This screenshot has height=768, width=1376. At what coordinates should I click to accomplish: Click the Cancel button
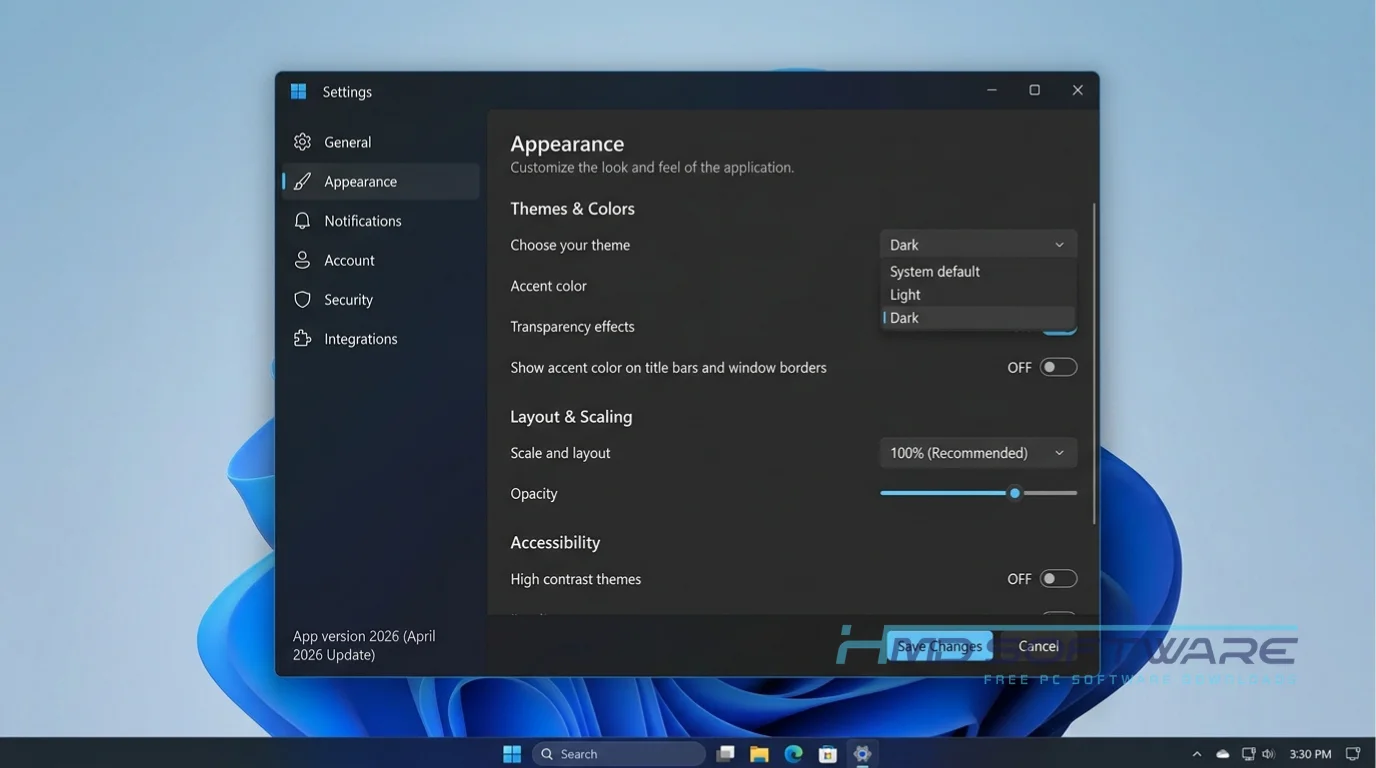point(1038,646)
